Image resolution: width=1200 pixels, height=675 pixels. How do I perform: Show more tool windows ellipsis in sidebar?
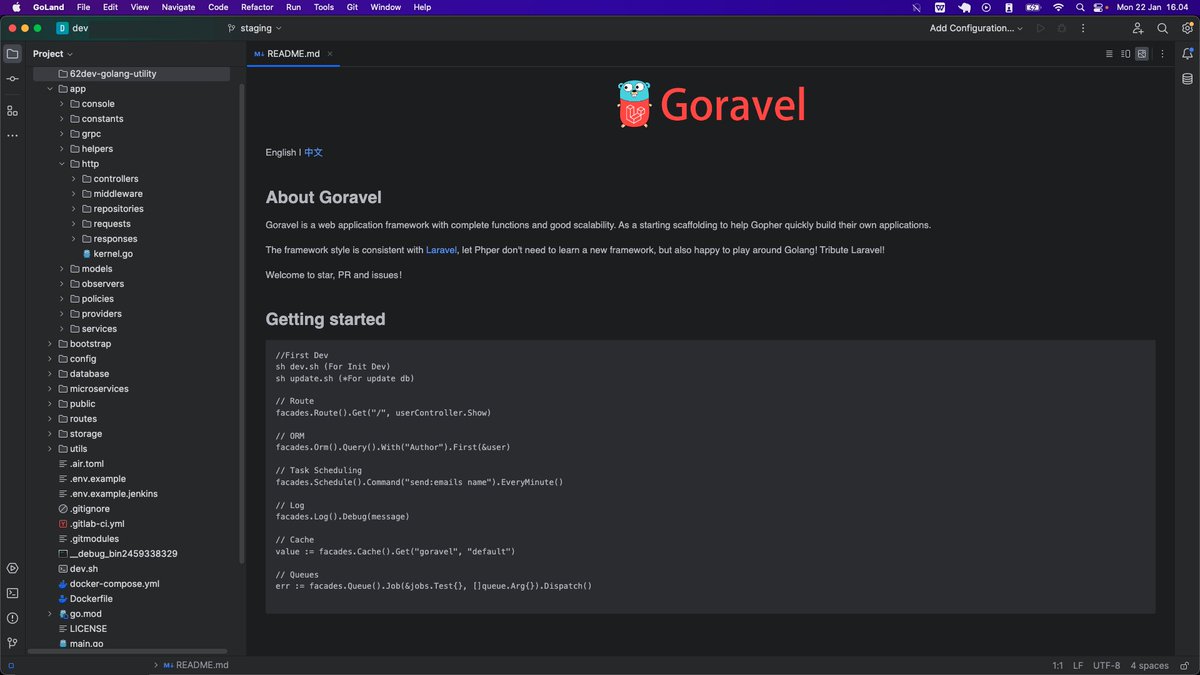tap(12, 135)
